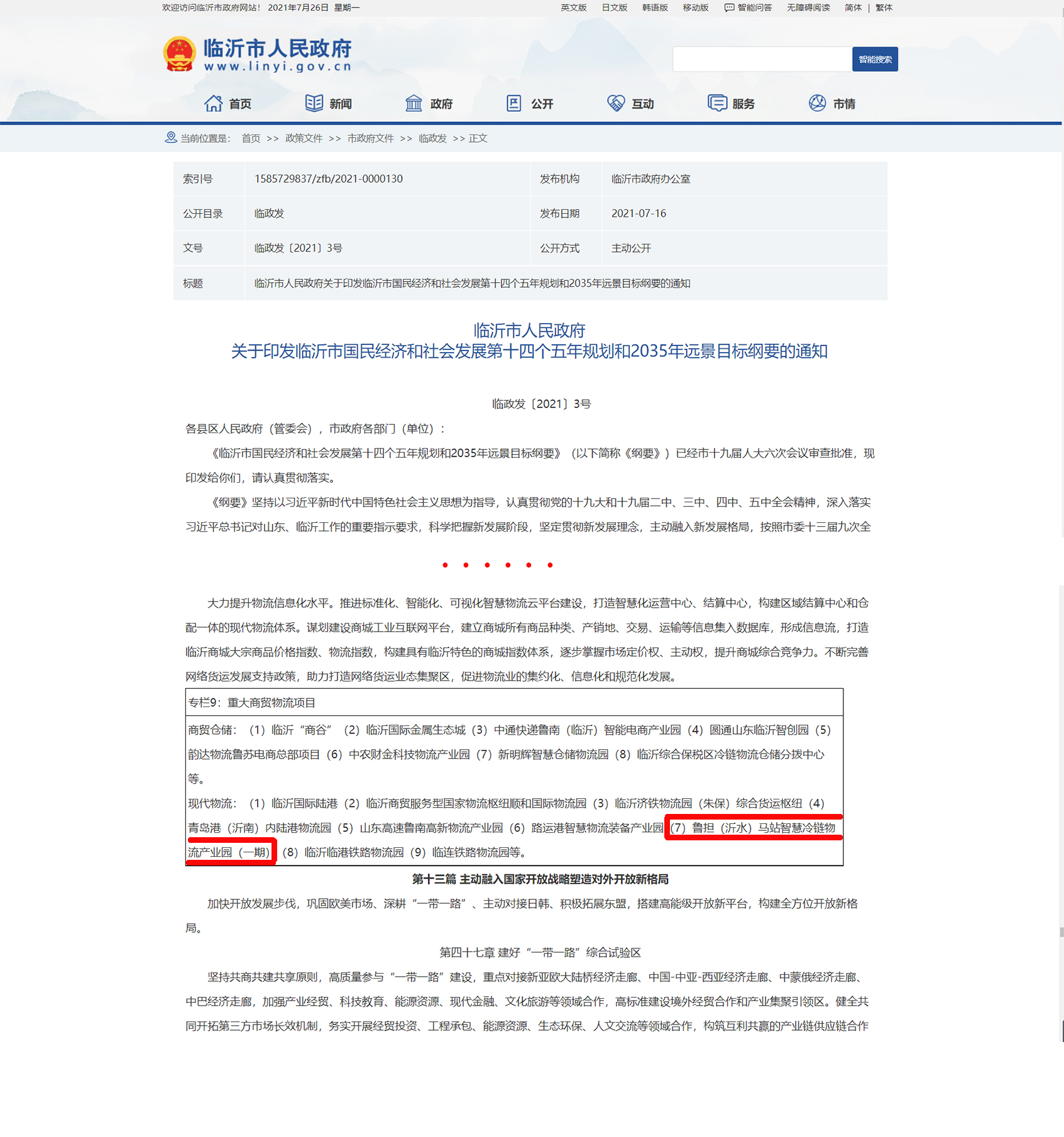The width and height of the screenshot is (1064, 1137).
Task: Open the 日文版 Japanese version
Action: [x=614, y=8]
